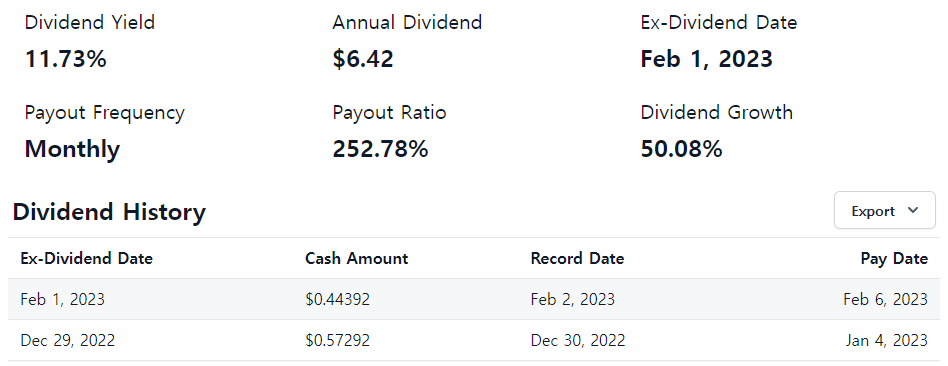Select the Jan 4, 2023 pay date cell
Viewport: 948px width, 366px height.
(x=887, y=340)
